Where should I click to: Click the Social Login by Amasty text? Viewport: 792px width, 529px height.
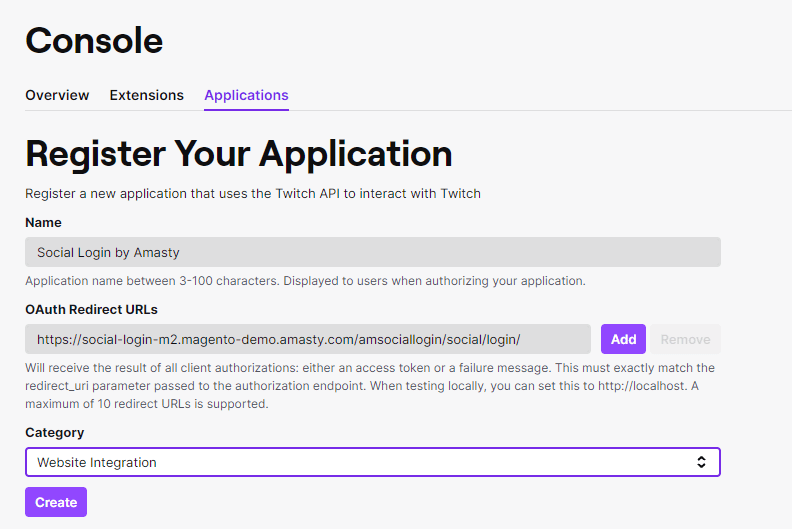point(108,252)
